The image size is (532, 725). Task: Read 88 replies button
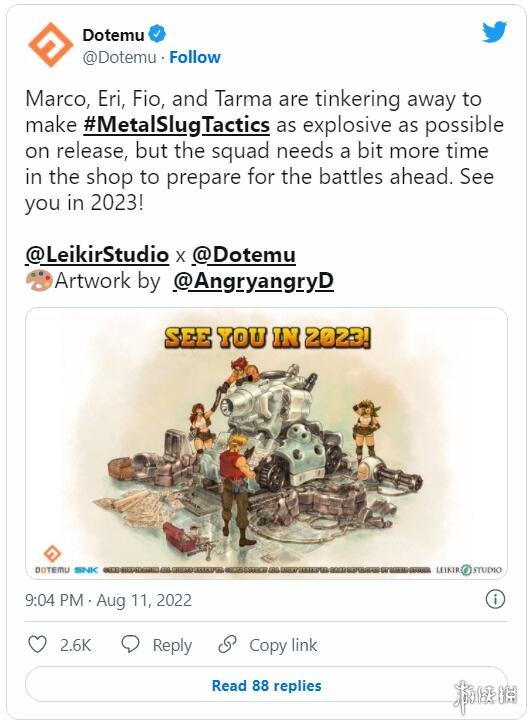click(266, 685)
